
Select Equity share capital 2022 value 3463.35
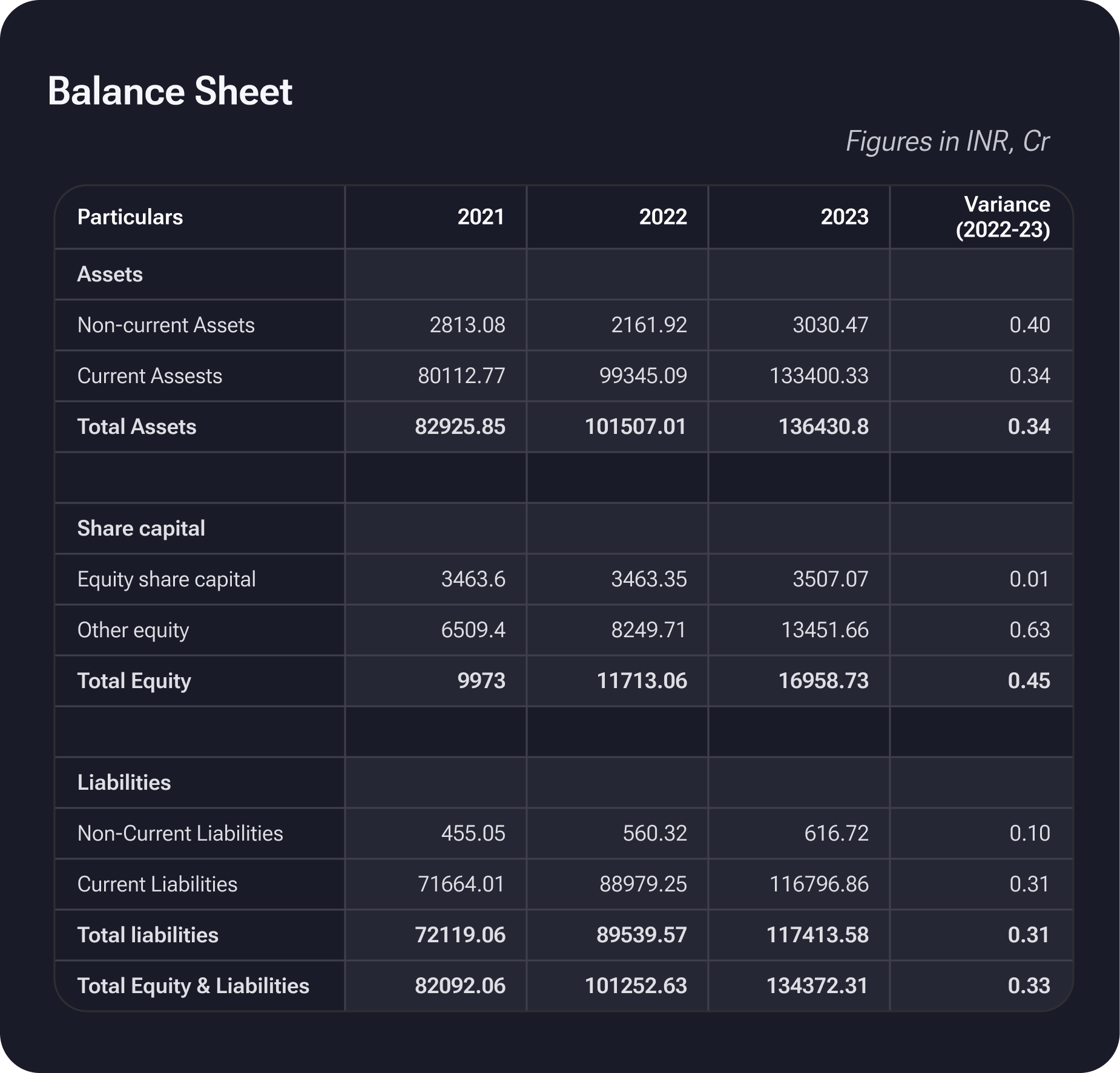pyautogui.click(x=648, y=580)
